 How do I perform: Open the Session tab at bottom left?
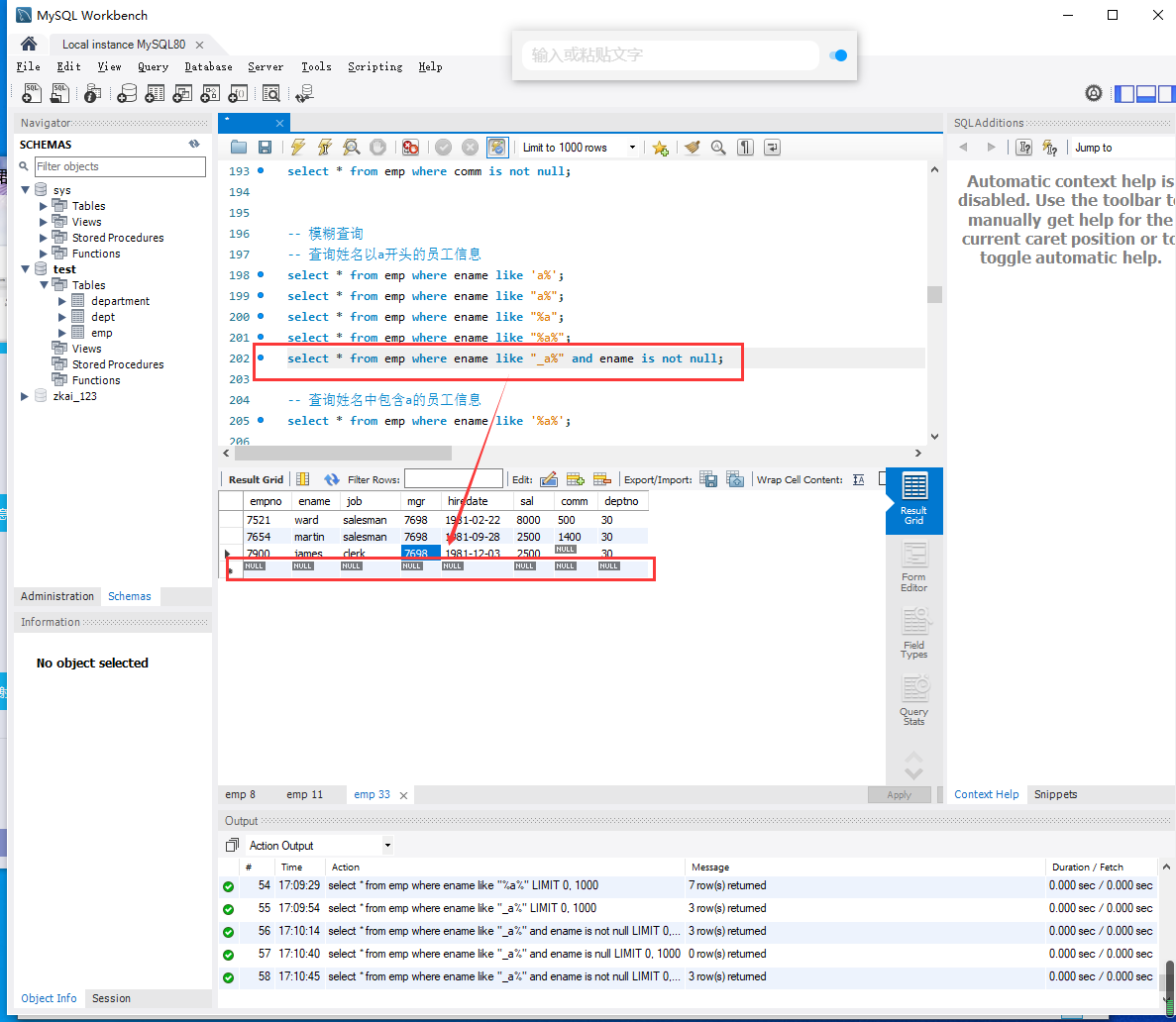111,999
